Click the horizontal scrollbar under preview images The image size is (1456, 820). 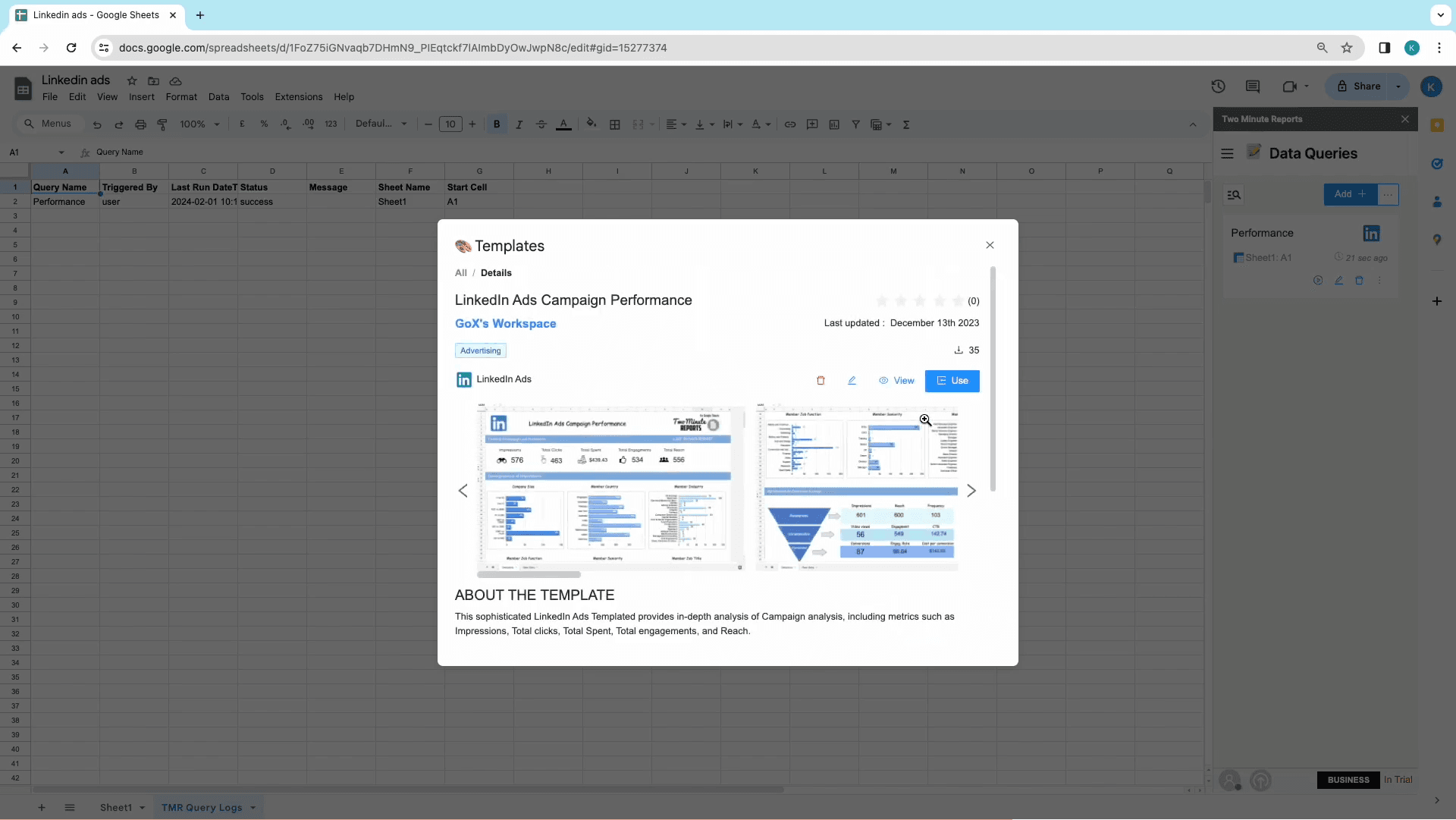coord(529,575)
